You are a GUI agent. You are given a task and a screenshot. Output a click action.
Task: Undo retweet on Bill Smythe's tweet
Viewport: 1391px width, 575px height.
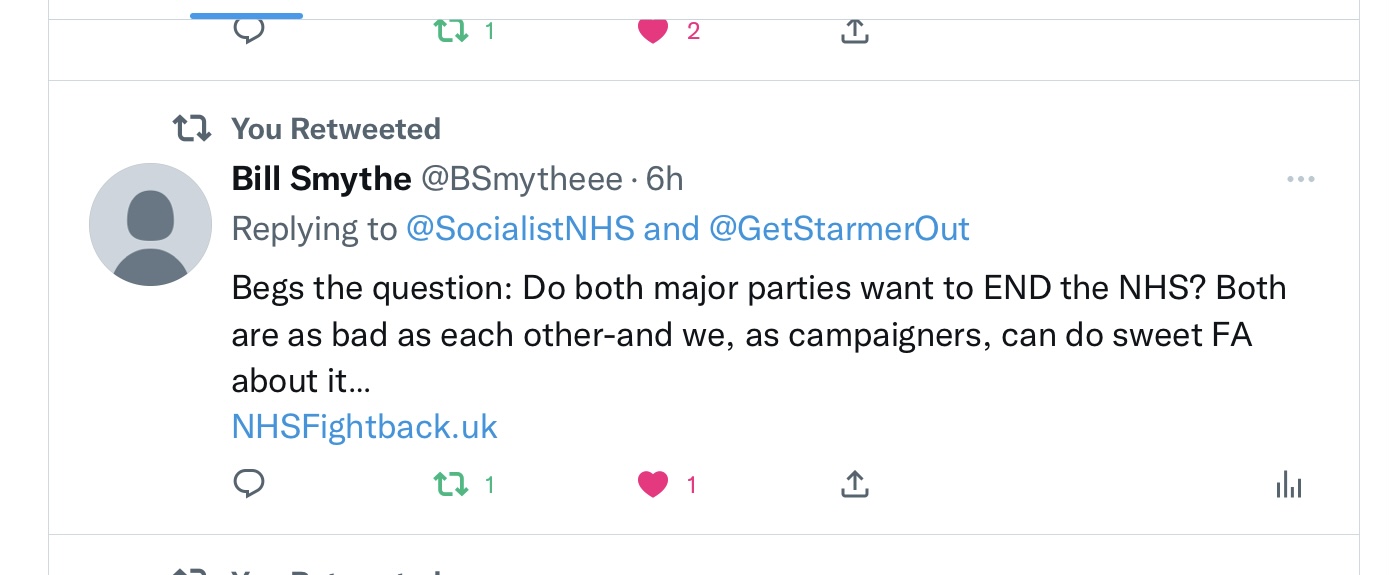tap(451, 485)
